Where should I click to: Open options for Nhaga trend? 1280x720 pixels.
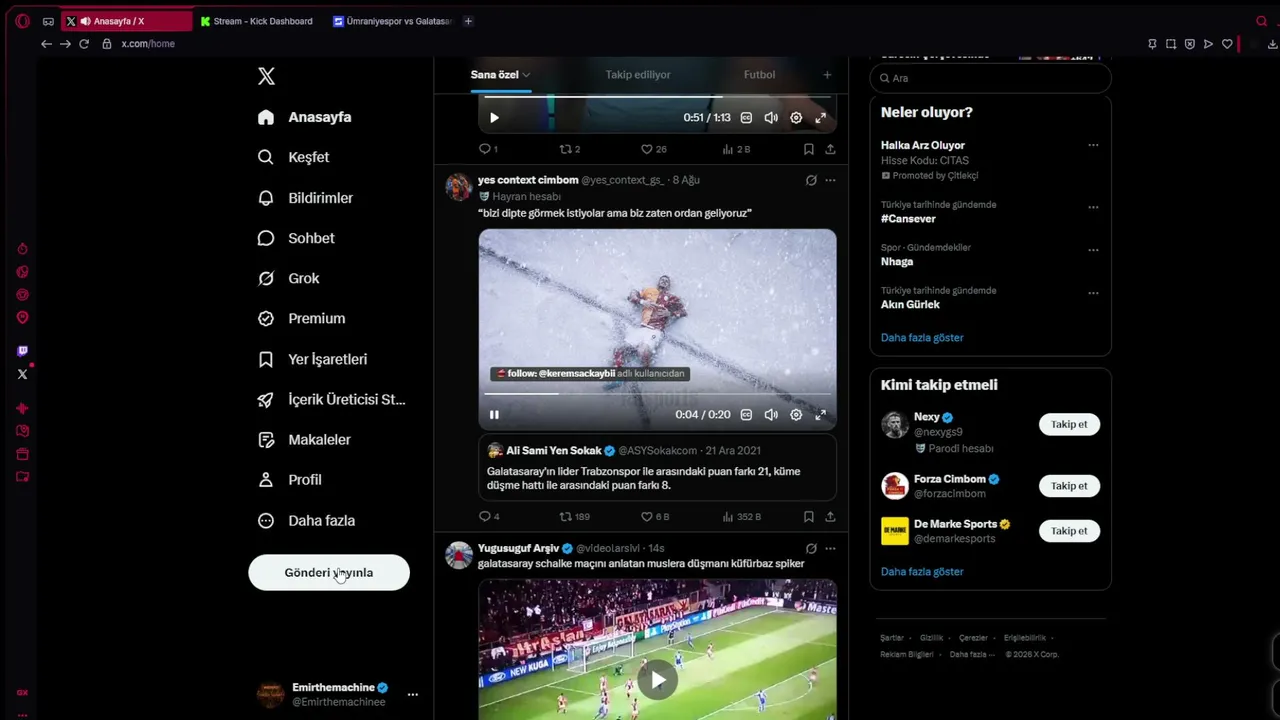[1093, 250]
